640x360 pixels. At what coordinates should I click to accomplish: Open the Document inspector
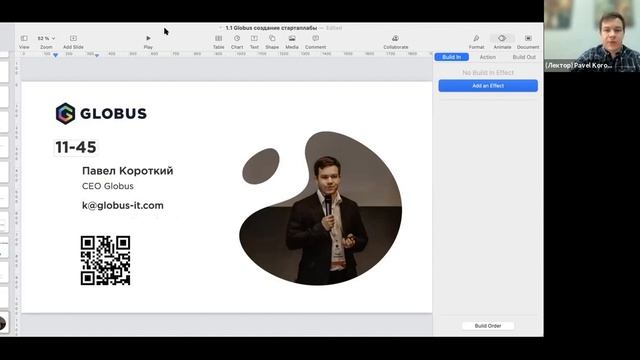(x=528, y=42)
